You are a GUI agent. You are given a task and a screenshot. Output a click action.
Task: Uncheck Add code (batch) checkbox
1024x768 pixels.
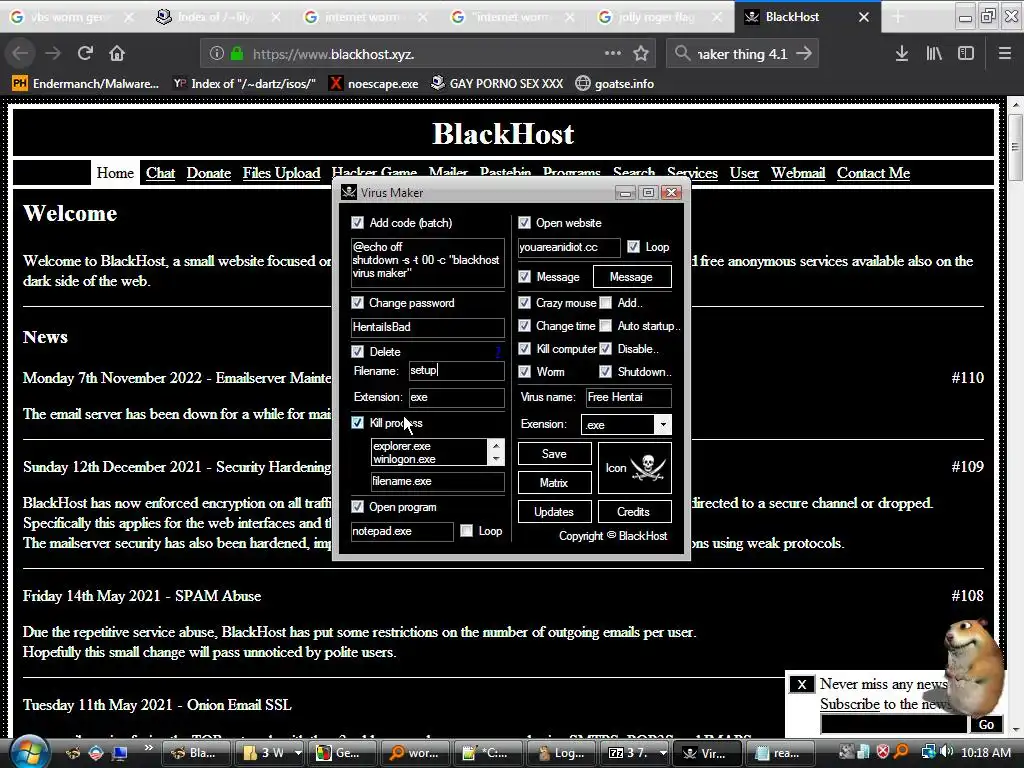357,223
